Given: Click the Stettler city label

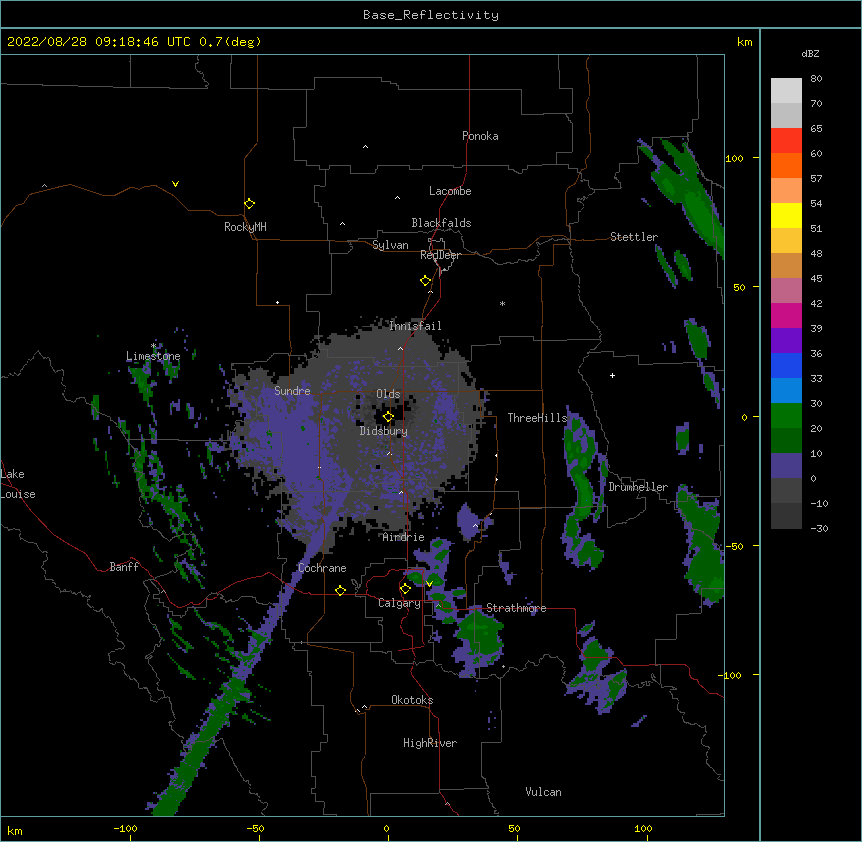Looking at the screenshot, I should pyautogui.click(x=634, y=237).
